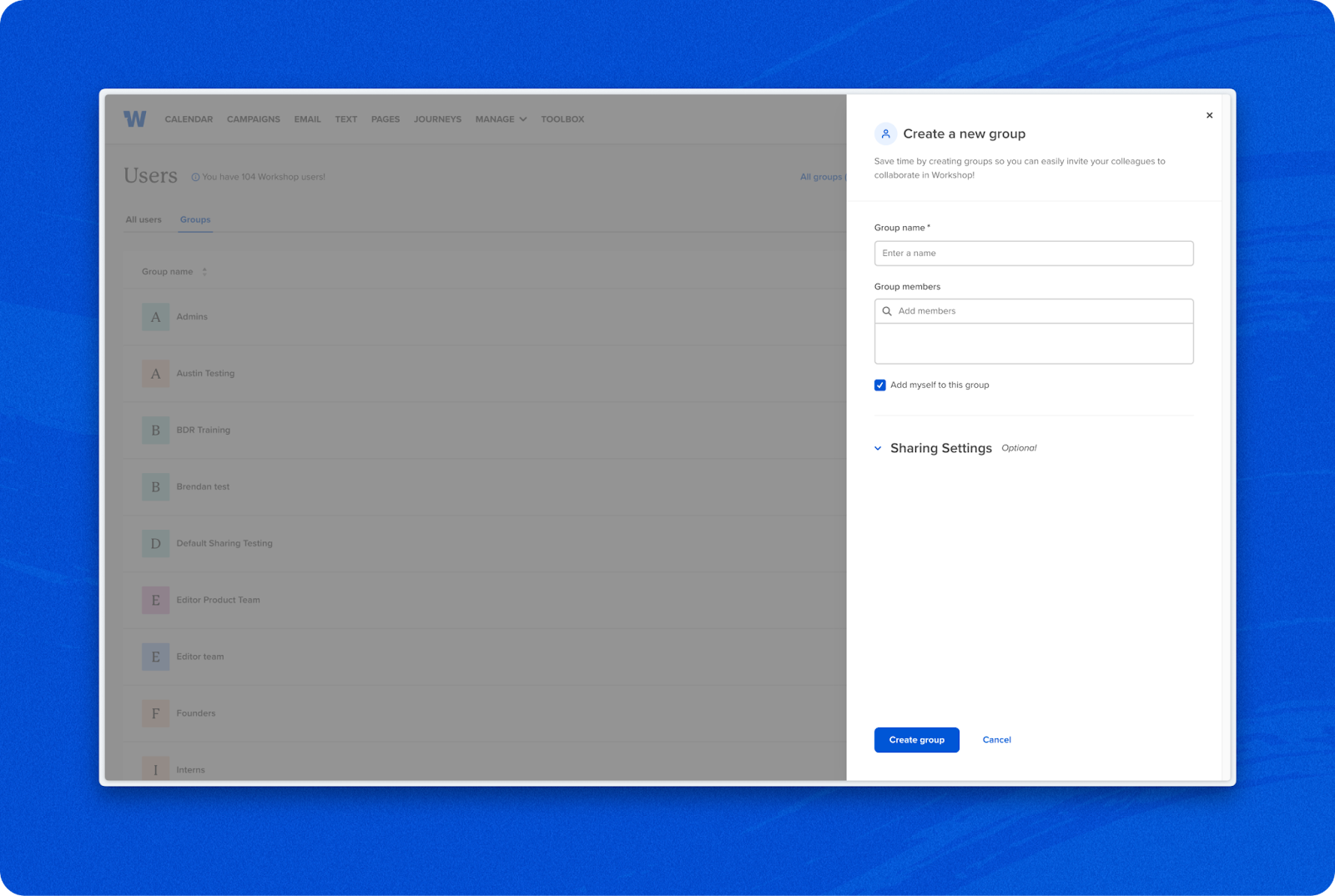Image resolution: width=1335 pixels, height=896 pixels.
Task: Click the BDR Training avatar tile
Action: [x=155, y=430]
